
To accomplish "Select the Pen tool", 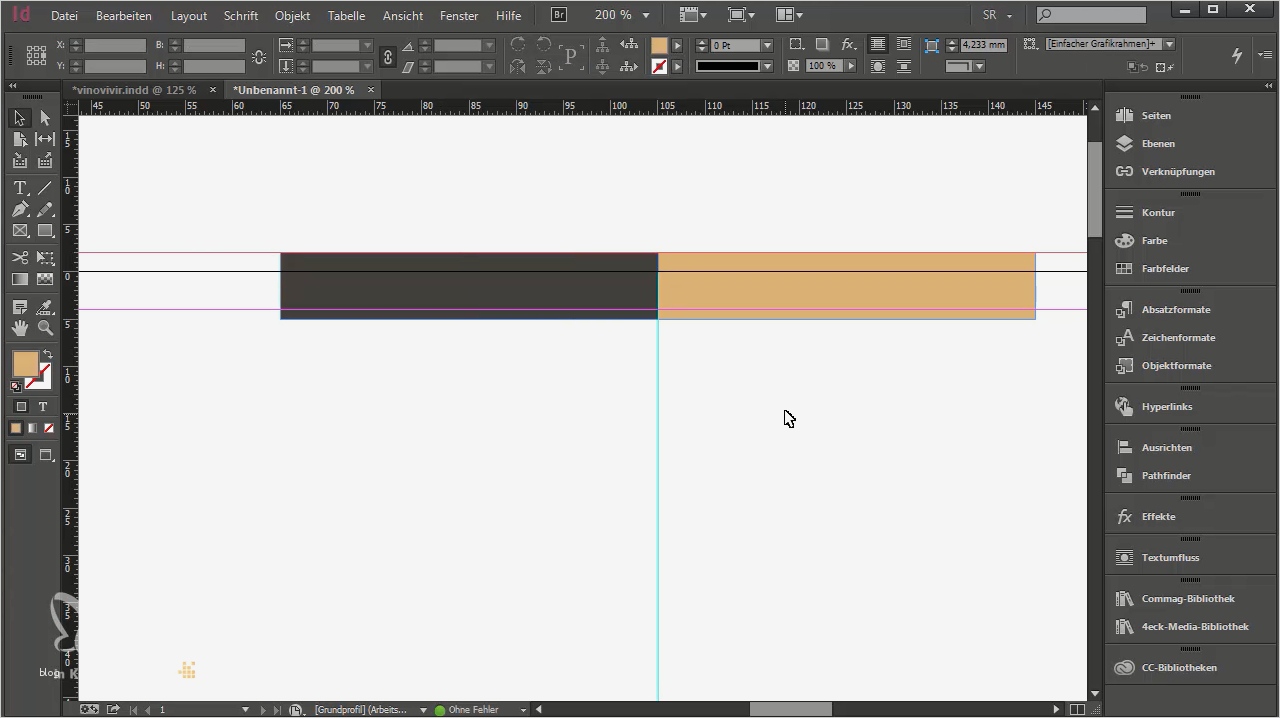I will point(20,210).
